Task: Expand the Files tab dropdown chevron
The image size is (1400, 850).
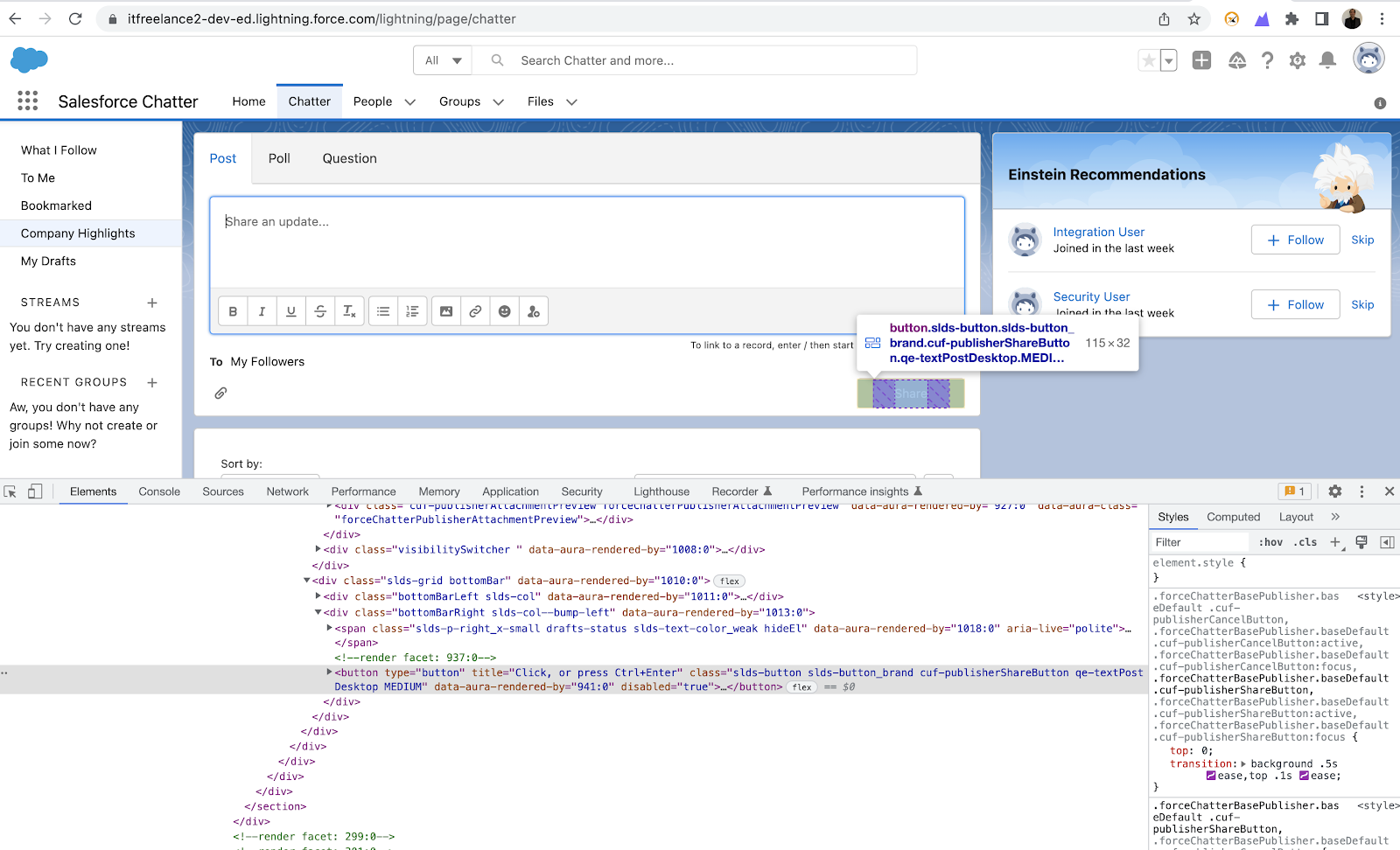Action: point(572,102)
